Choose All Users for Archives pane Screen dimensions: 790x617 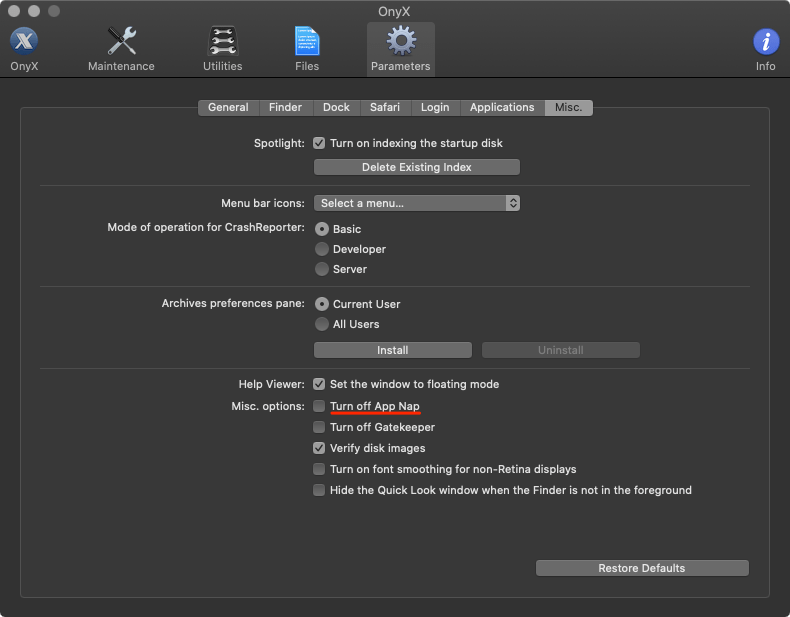321,324
